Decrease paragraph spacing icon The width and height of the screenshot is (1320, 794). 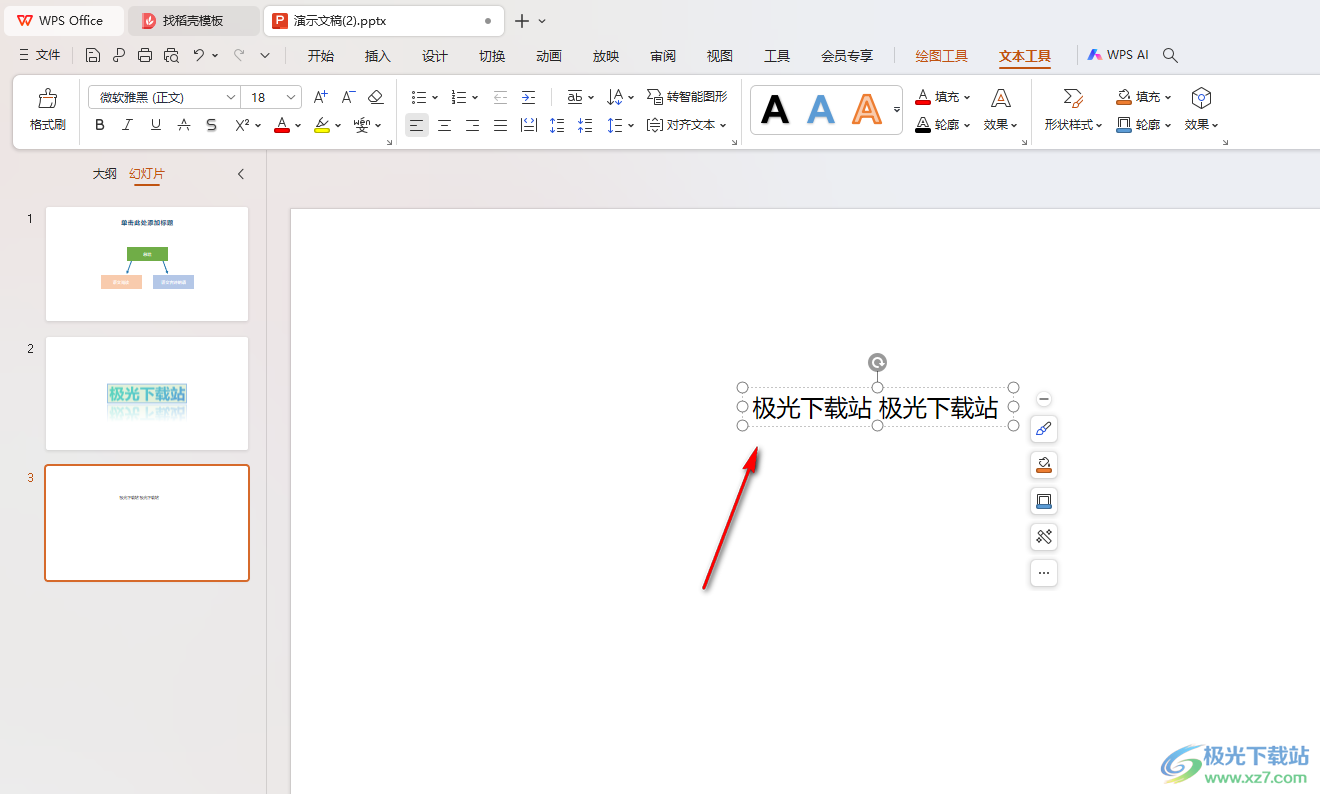point(585,125)
